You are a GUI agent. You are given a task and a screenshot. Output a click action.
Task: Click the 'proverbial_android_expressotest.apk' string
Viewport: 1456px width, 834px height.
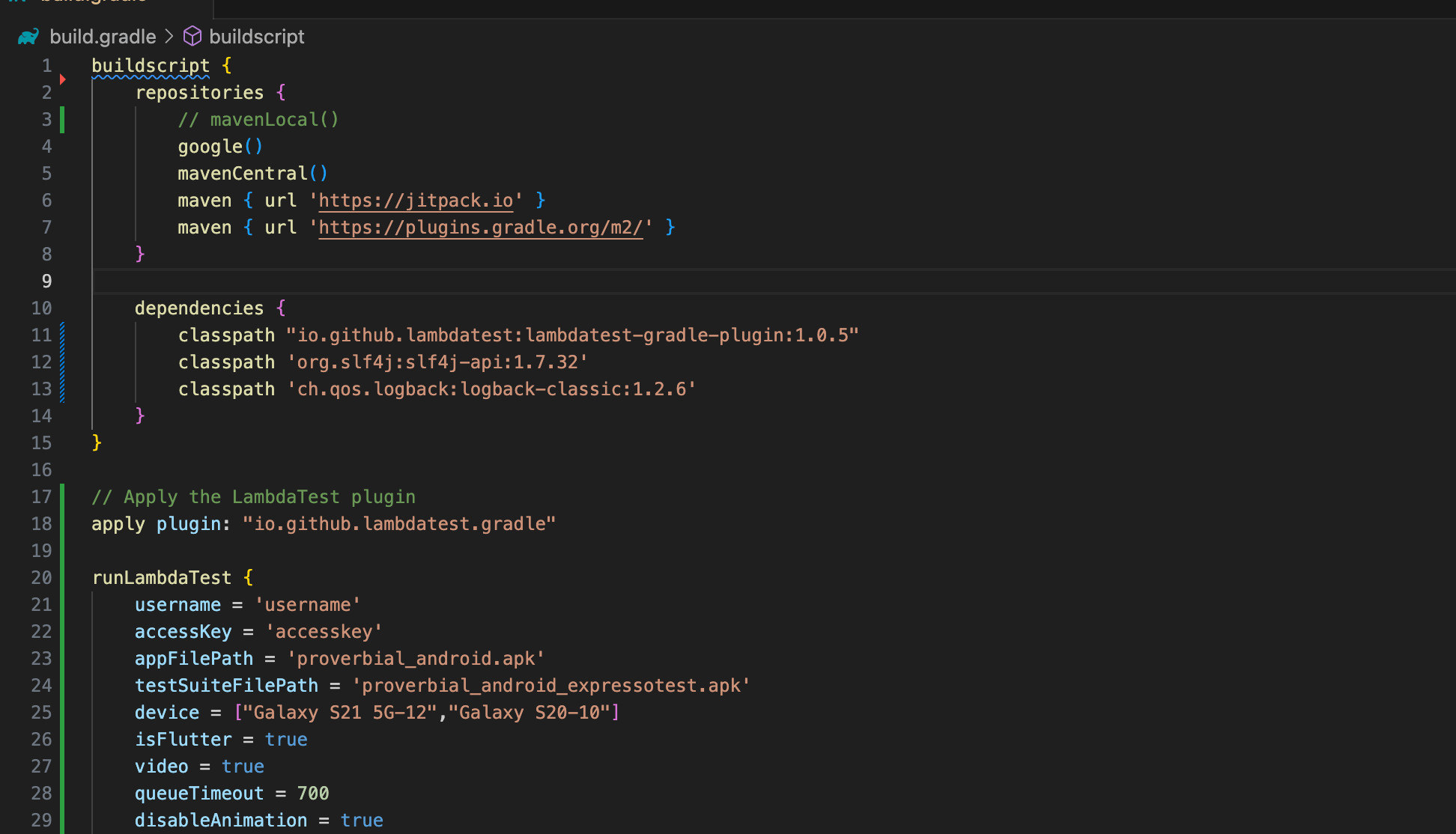coord(550,686)
